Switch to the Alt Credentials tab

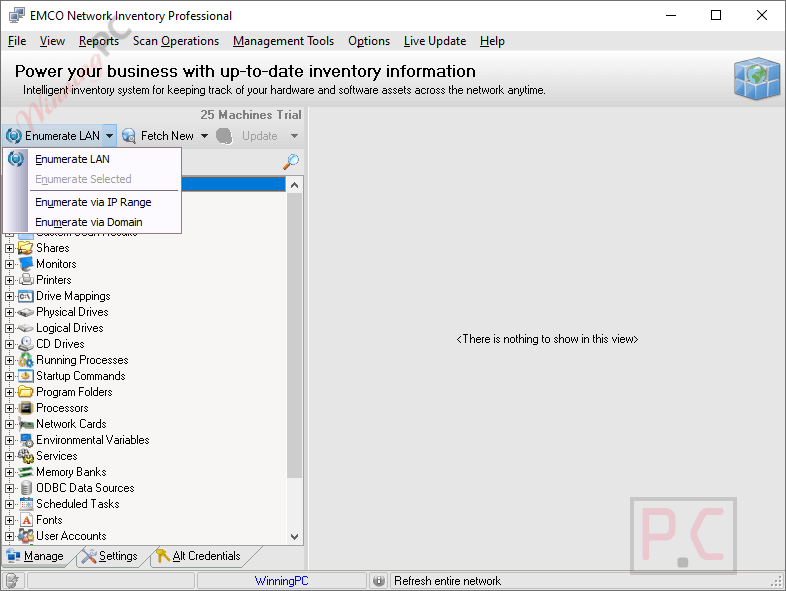point(200,556)
